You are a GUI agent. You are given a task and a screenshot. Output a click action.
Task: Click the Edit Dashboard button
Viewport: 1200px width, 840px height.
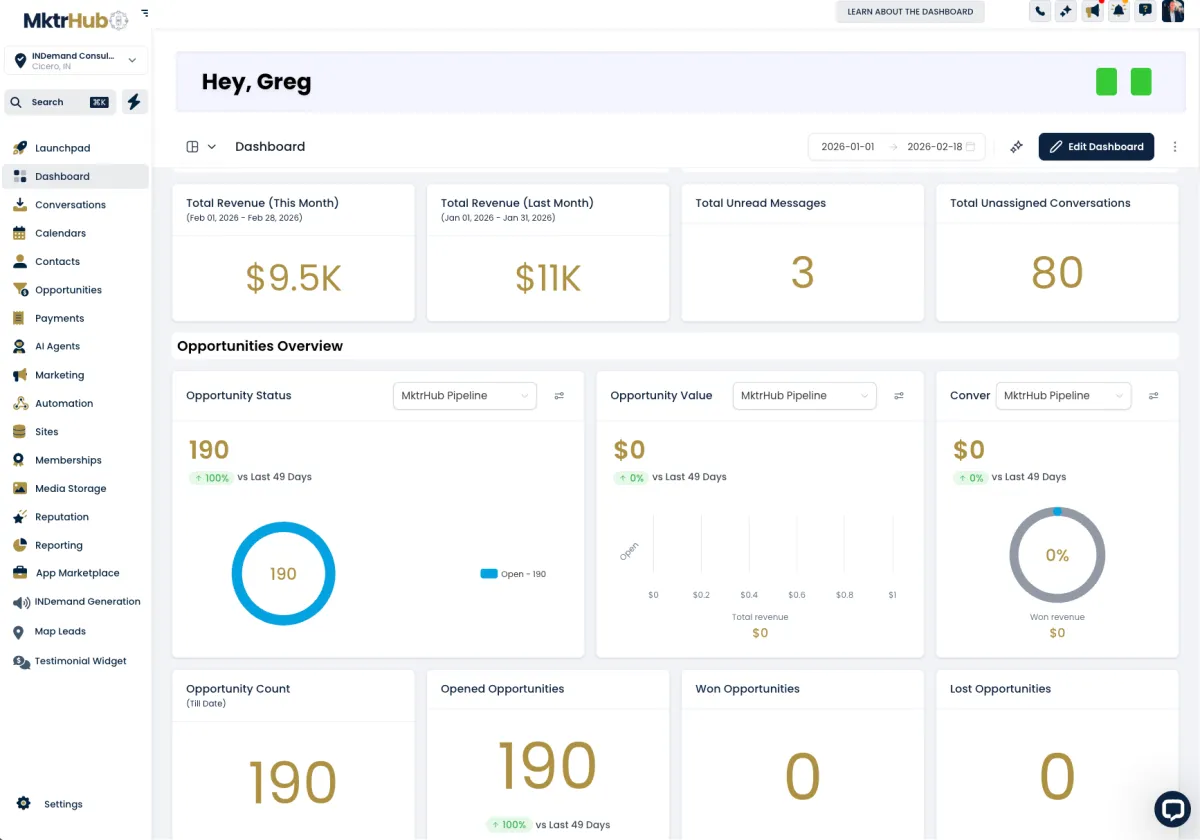[1096, 147]
